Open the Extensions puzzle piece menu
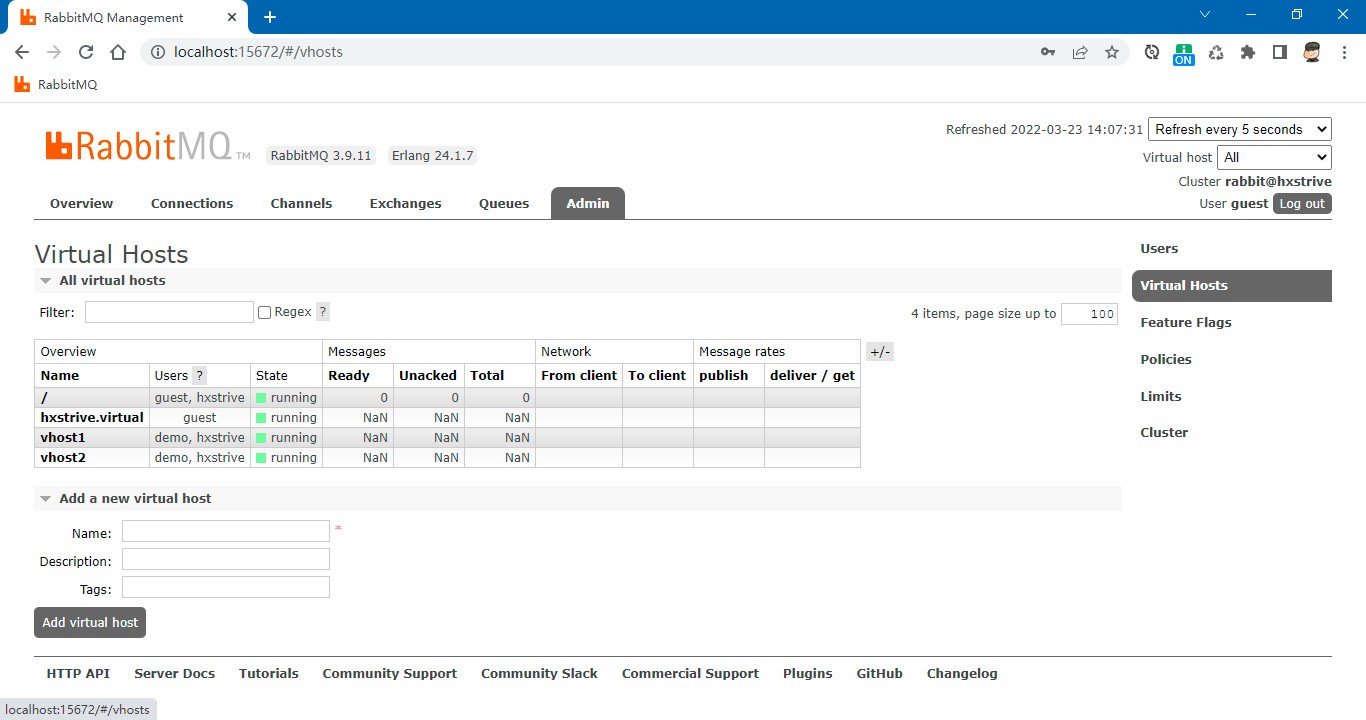The width and height of the screenshot is (1366, 720). 1248,52
